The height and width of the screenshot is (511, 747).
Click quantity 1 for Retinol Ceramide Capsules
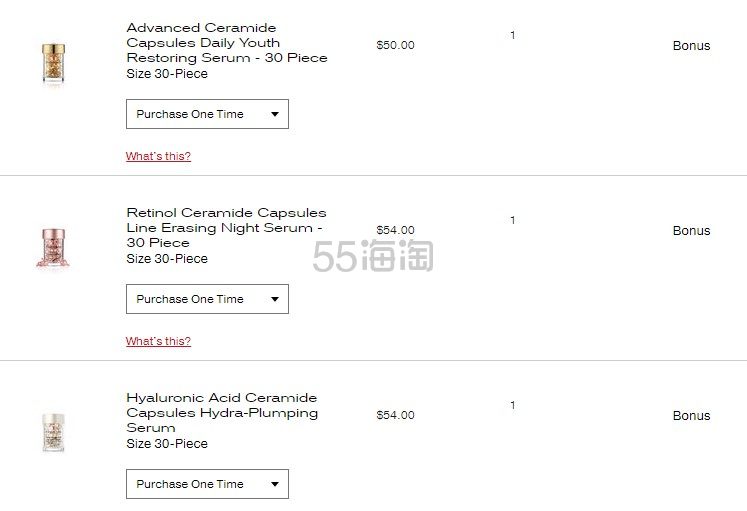click(x=513, y=221)
